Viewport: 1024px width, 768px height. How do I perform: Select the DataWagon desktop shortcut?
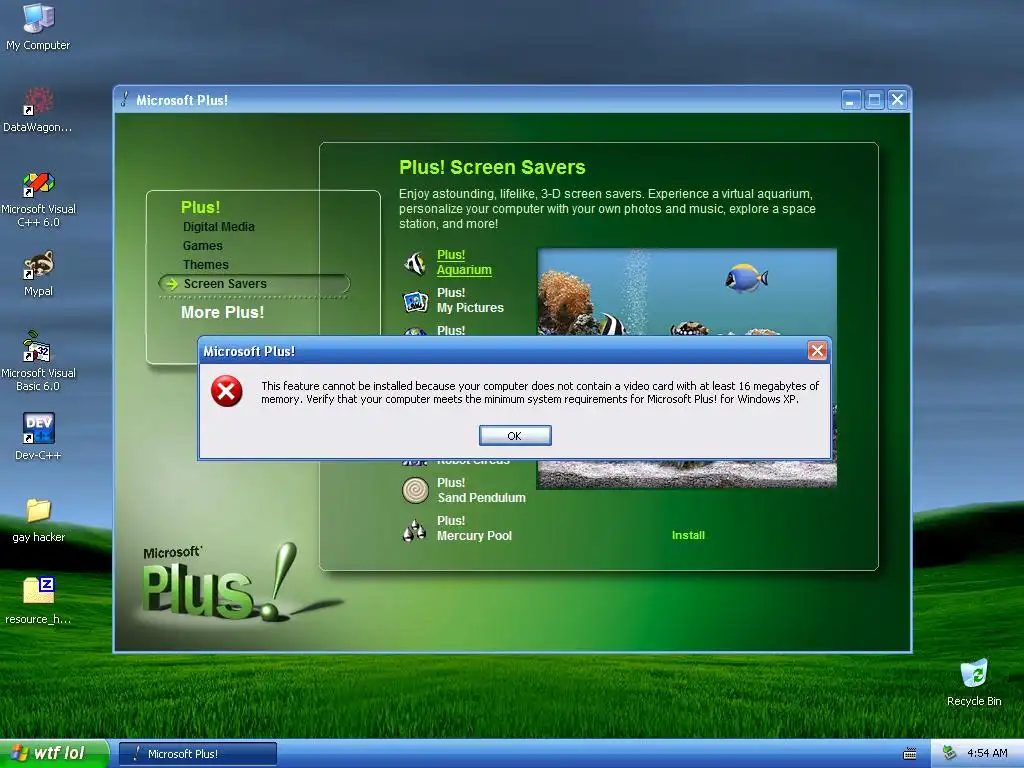tap(38, 110)
